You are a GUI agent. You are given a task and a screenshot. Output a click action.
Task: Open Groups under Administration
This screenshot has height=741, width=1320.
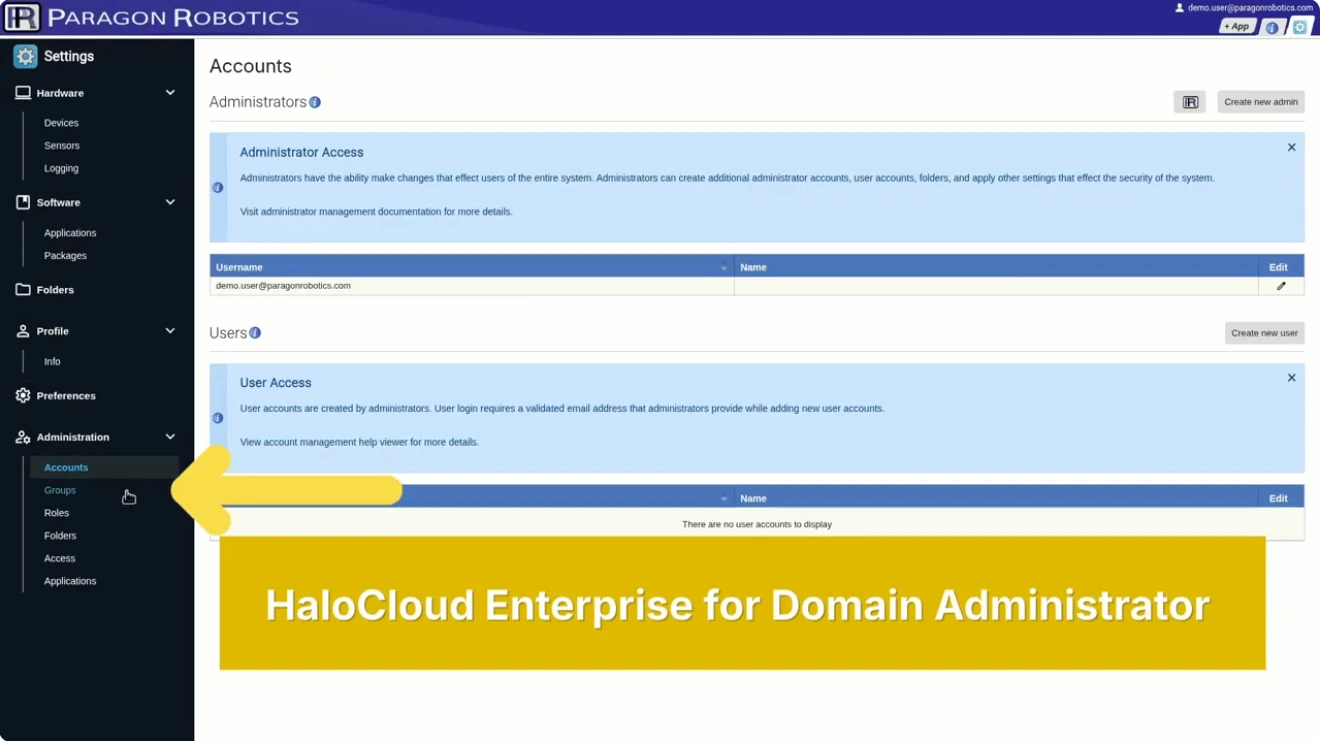coord(60,490)
